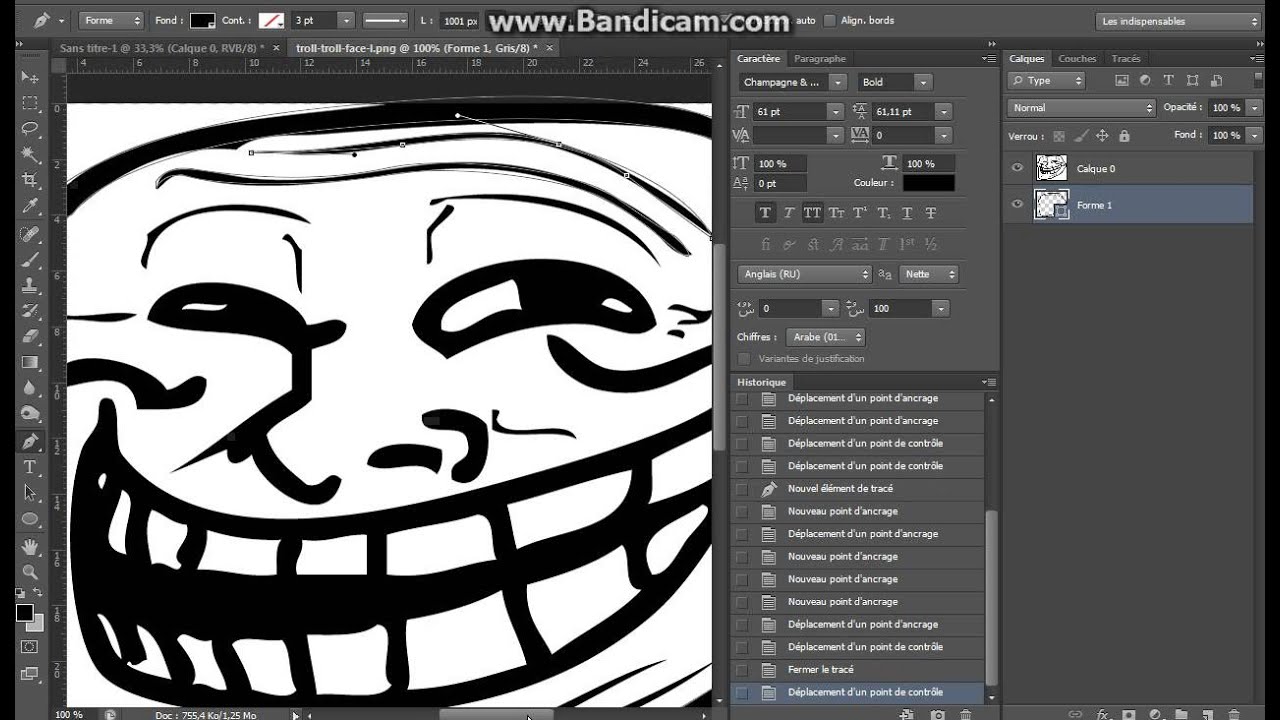Toggle faux italic in the Caractère panel

pos(788,212)
